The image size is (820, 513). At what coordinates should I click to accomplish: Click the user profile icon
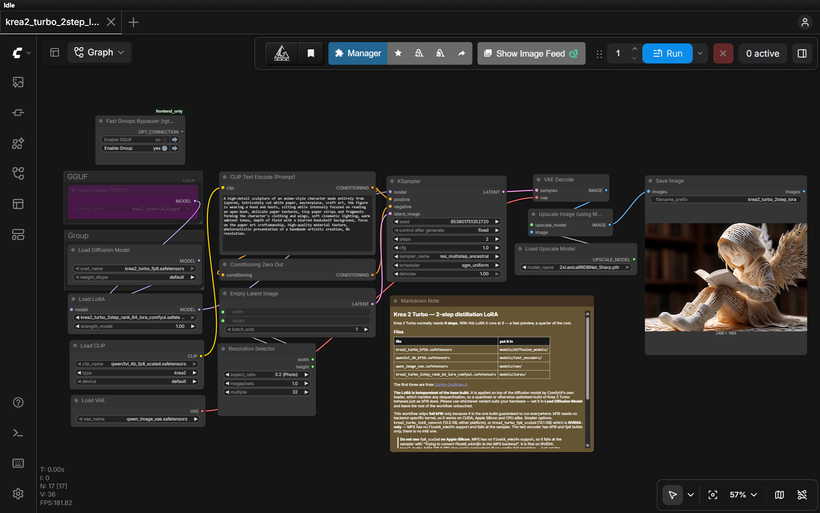tap(804, 22)
